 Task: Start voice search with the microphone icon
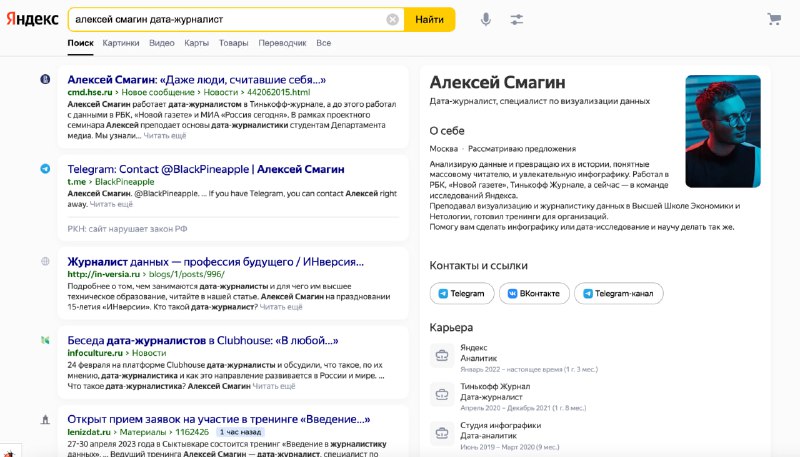pyautogui.click(x=486, y=19)
